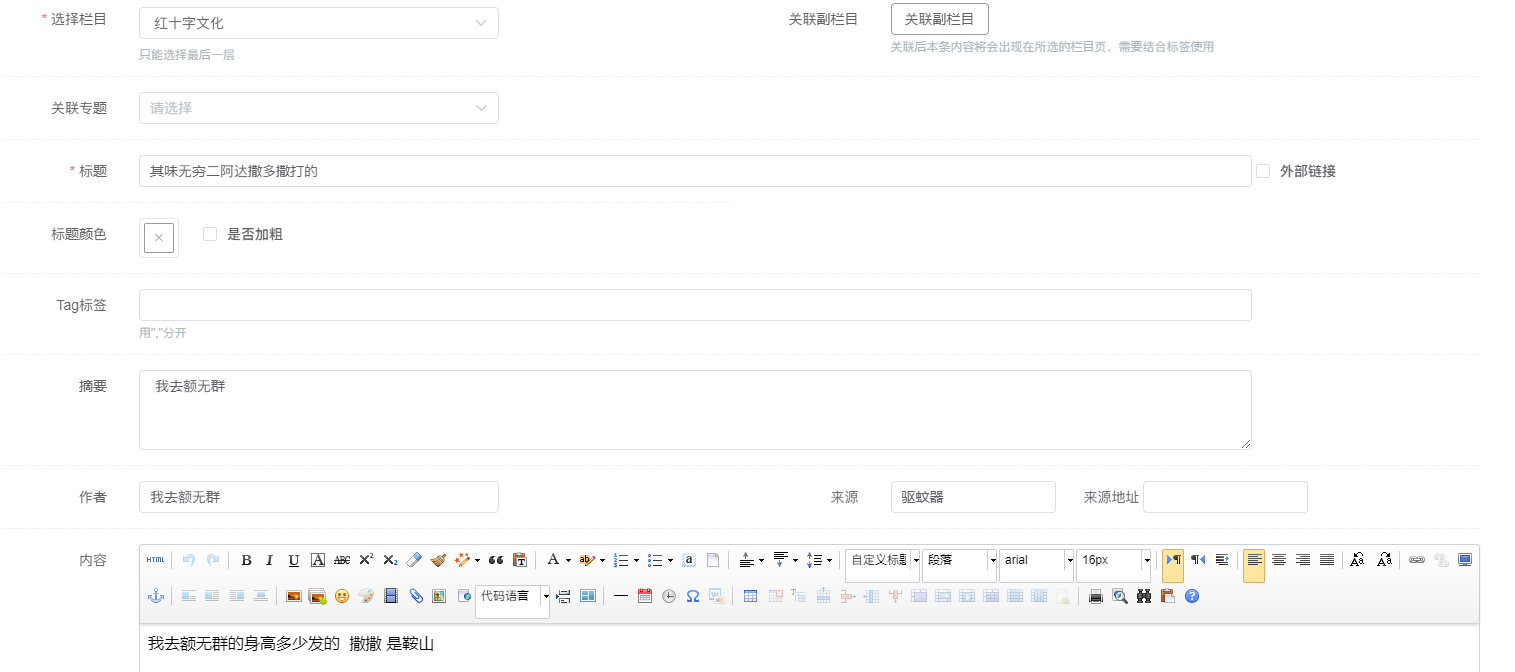This screenshot has width=1515, height=672.
Task: Apply underline formatting in editor toolbar
Action: click(293, 560)
